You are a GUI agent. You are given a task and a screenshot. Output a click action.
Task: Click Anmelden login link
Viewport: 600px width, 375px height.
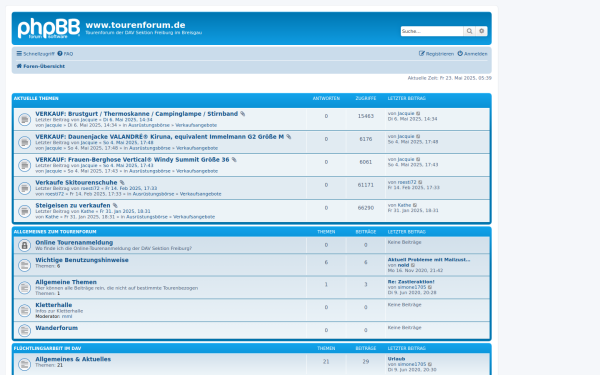click(473, 54)
